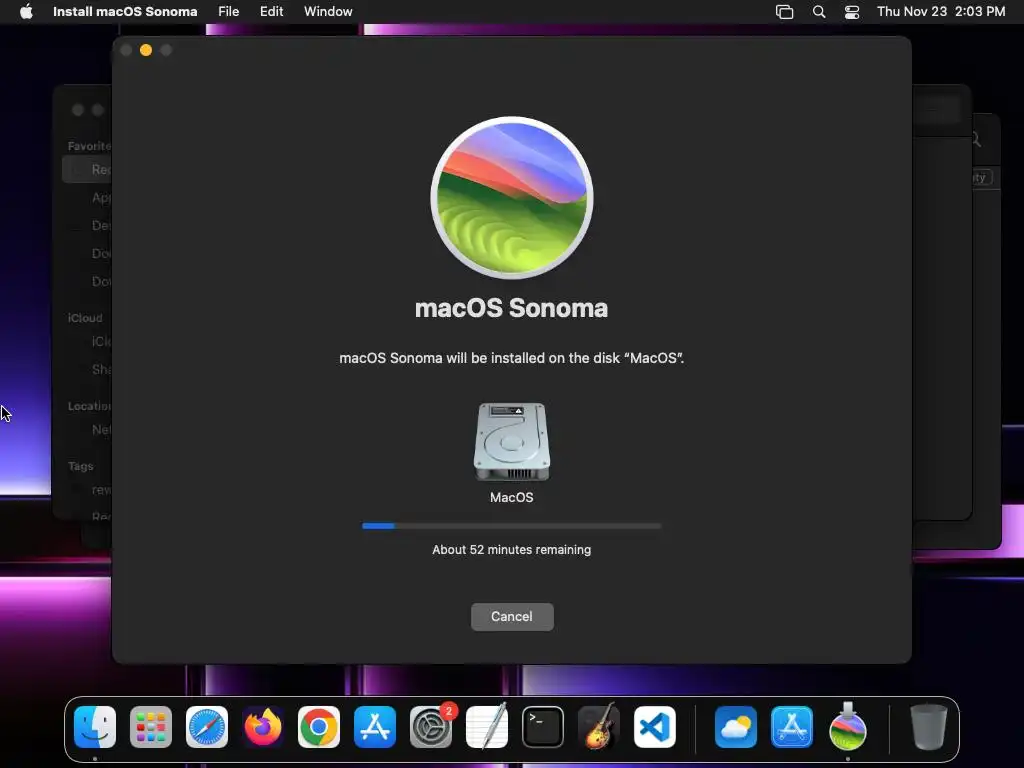
Task: Open the Install macOS Sonoma app menu
Action: (125, 12)
